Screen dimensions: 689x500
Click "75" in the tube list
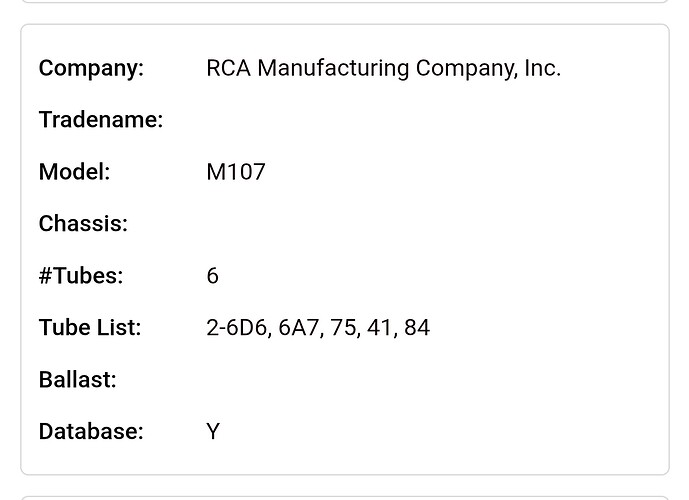(x=345, y=328)
